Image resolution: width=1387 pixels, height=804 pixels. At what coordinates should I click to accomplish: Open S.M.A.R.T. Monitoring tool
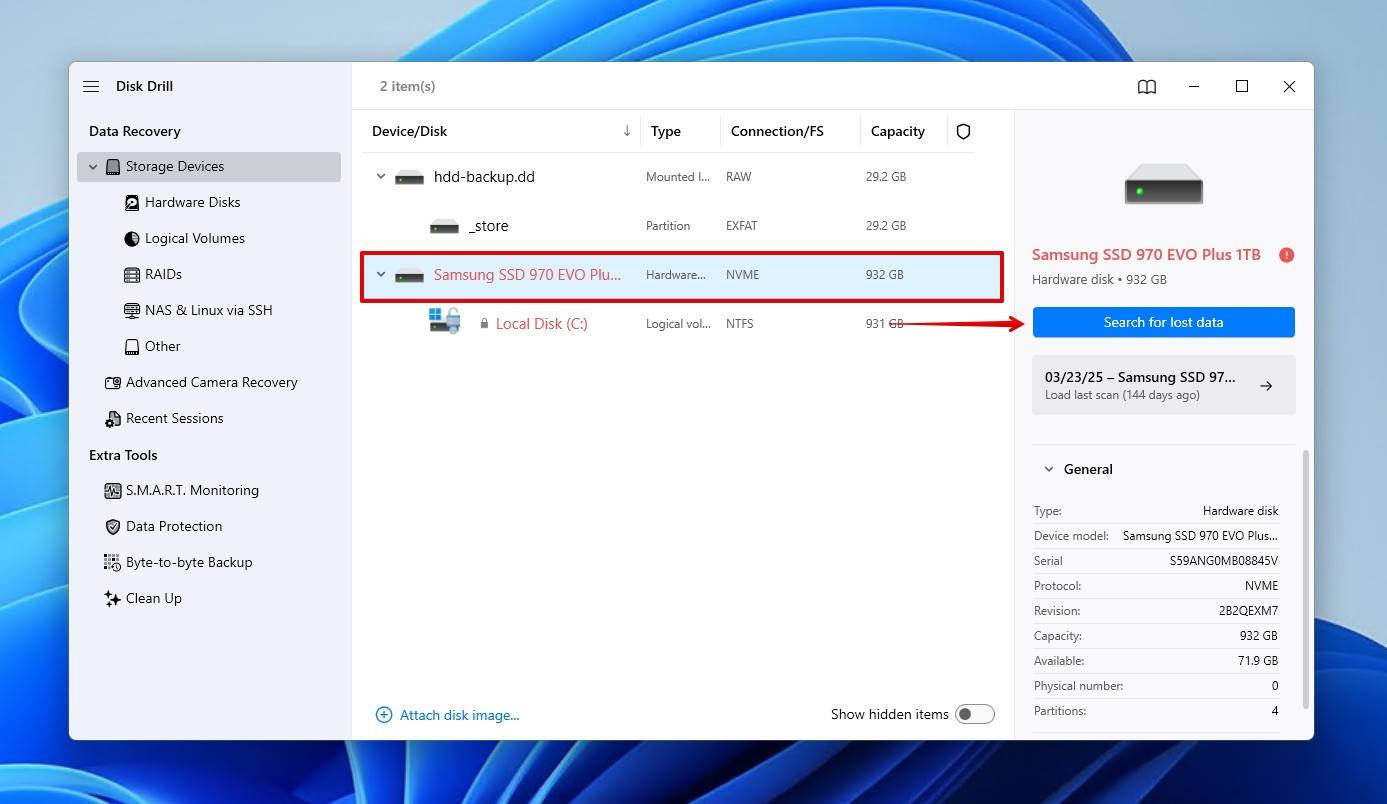(193, 490)
